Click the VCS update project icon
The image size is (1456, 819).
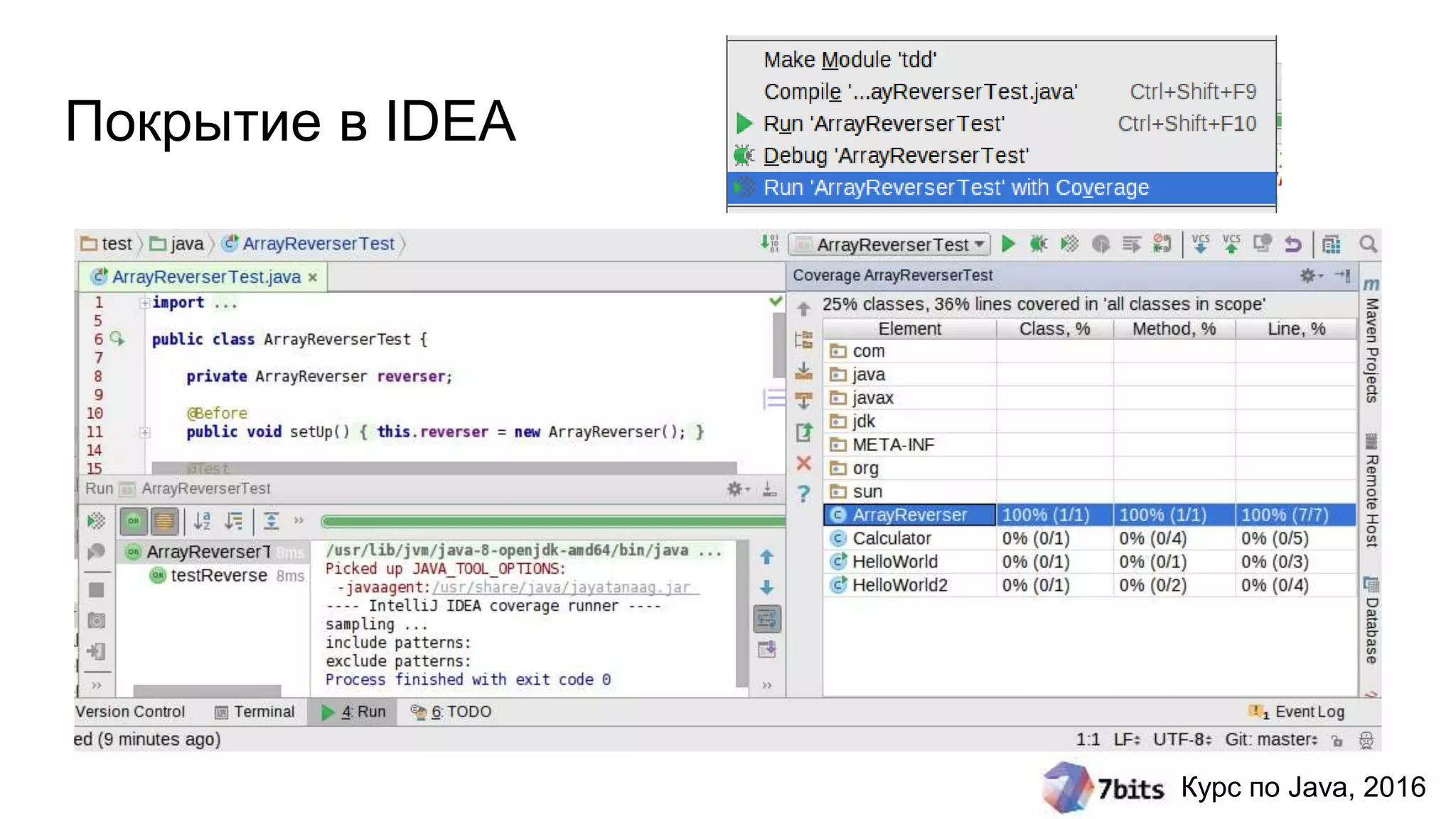pyautogui.click(x=1201, y=245)
